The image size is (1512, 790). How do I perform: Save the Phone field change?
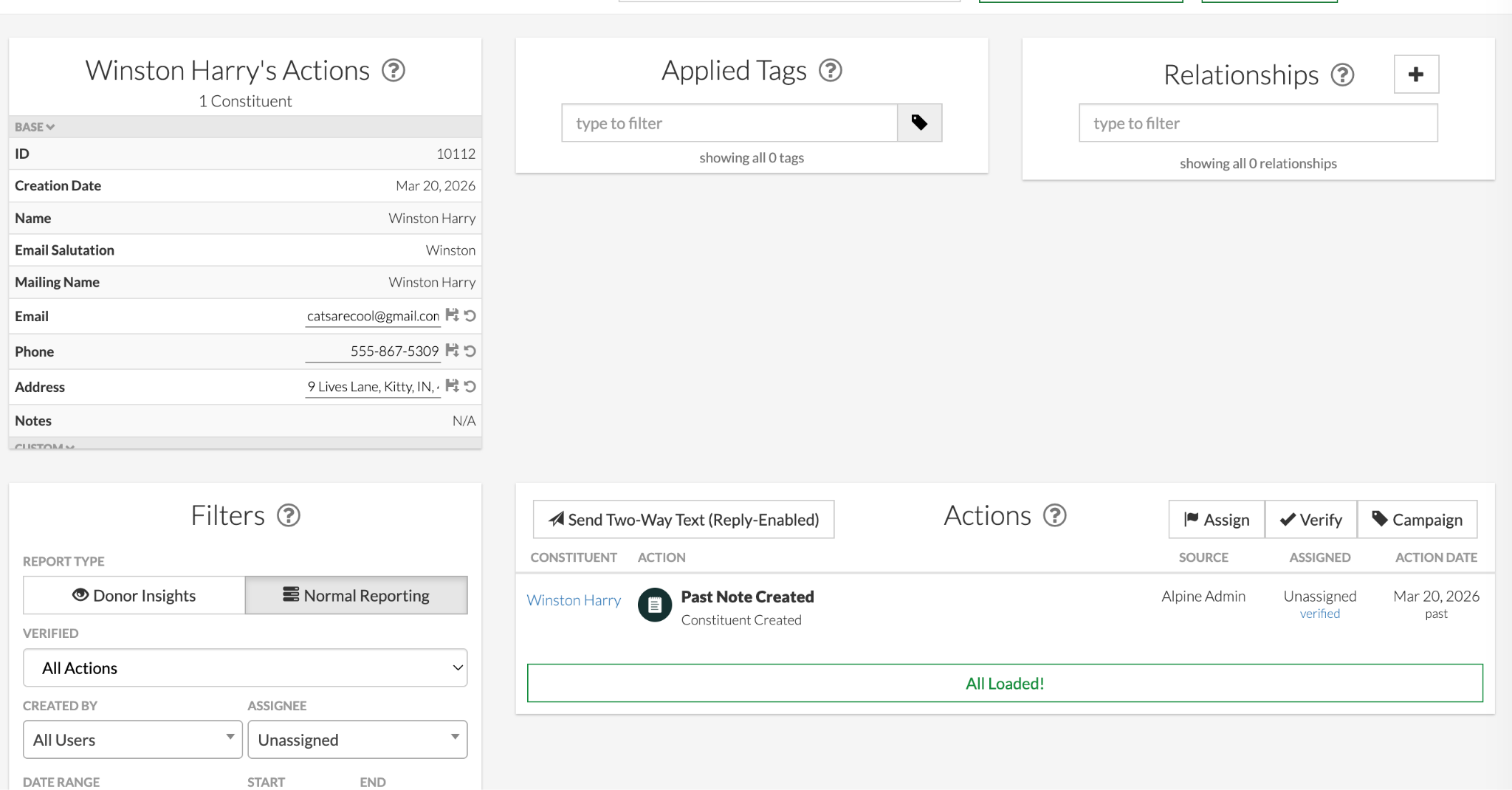click(452, 351)
